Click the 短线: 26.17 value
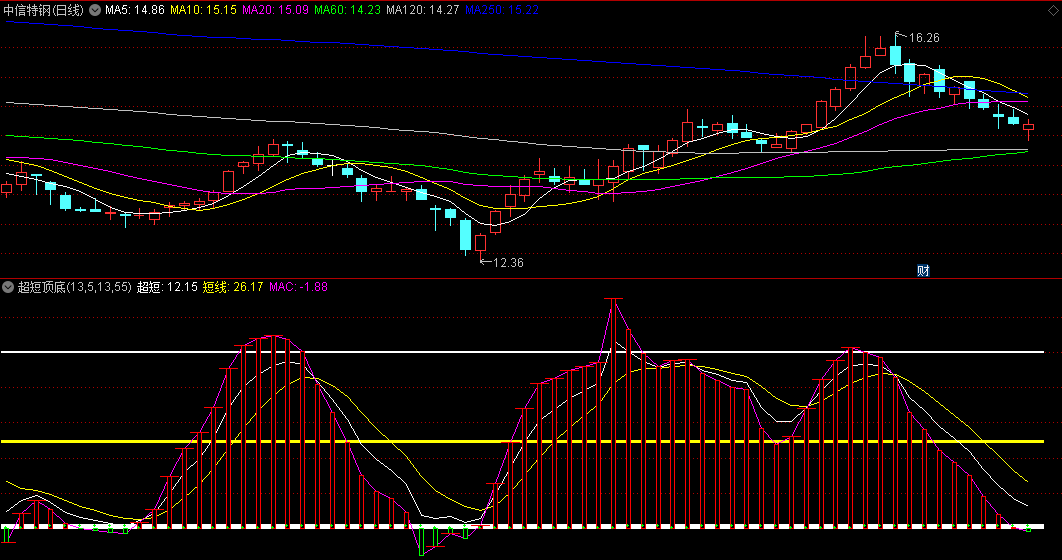The height and width of the screenshot is (560, 1062). coord(233,287)
